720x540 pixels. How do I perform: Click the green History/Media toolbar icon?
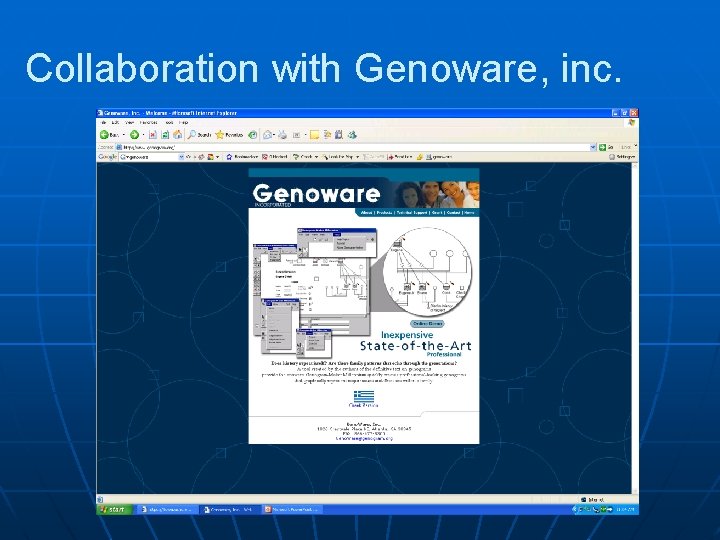(253, 135)
